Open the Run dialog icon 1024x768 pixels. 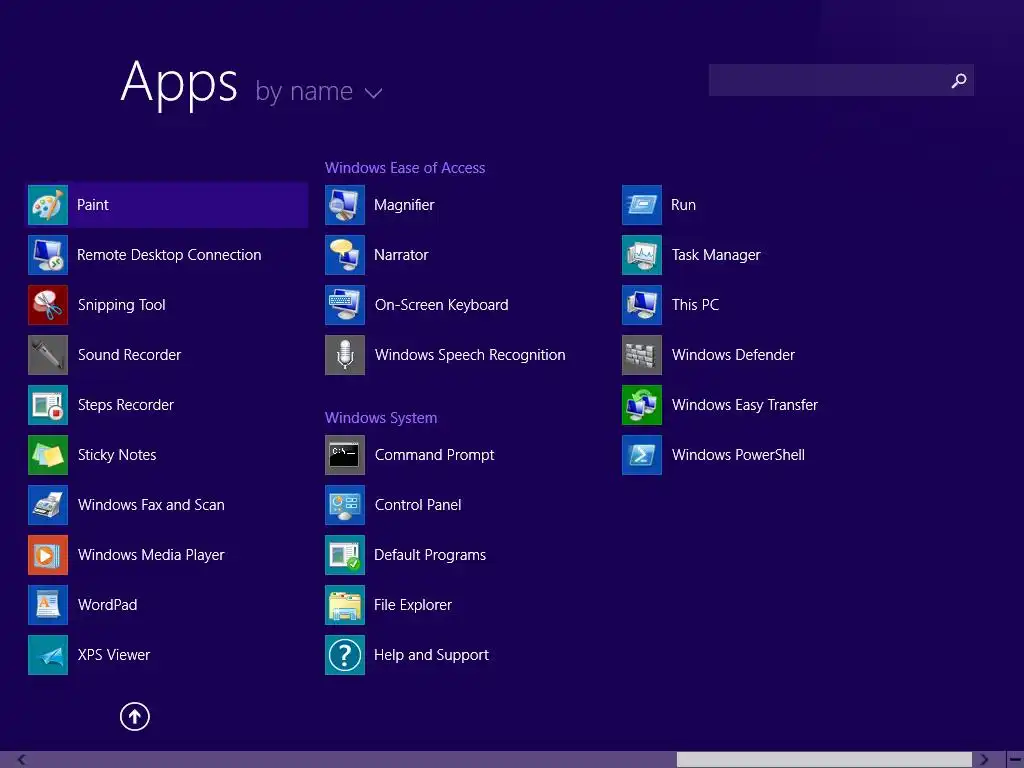point(642,205)
